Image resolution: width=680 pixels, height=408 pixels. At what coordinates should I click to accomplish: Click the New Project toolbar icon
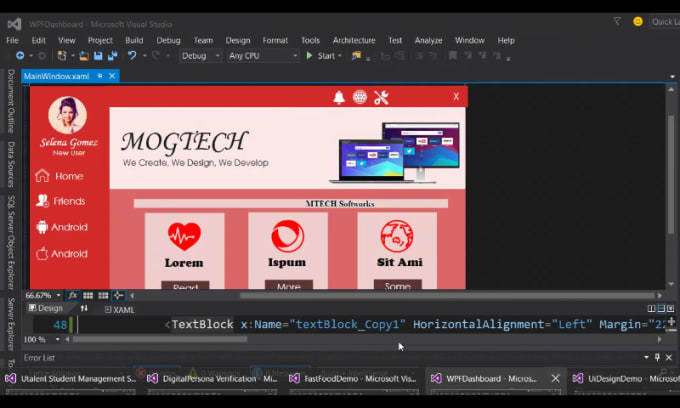[x=62, y=55]
